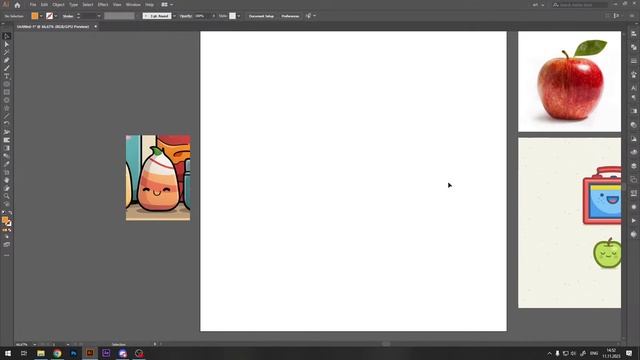The width and height of the screenshot is (640, 360).
Task: Reset to default fill and stroke
Action: click(4, 213)
